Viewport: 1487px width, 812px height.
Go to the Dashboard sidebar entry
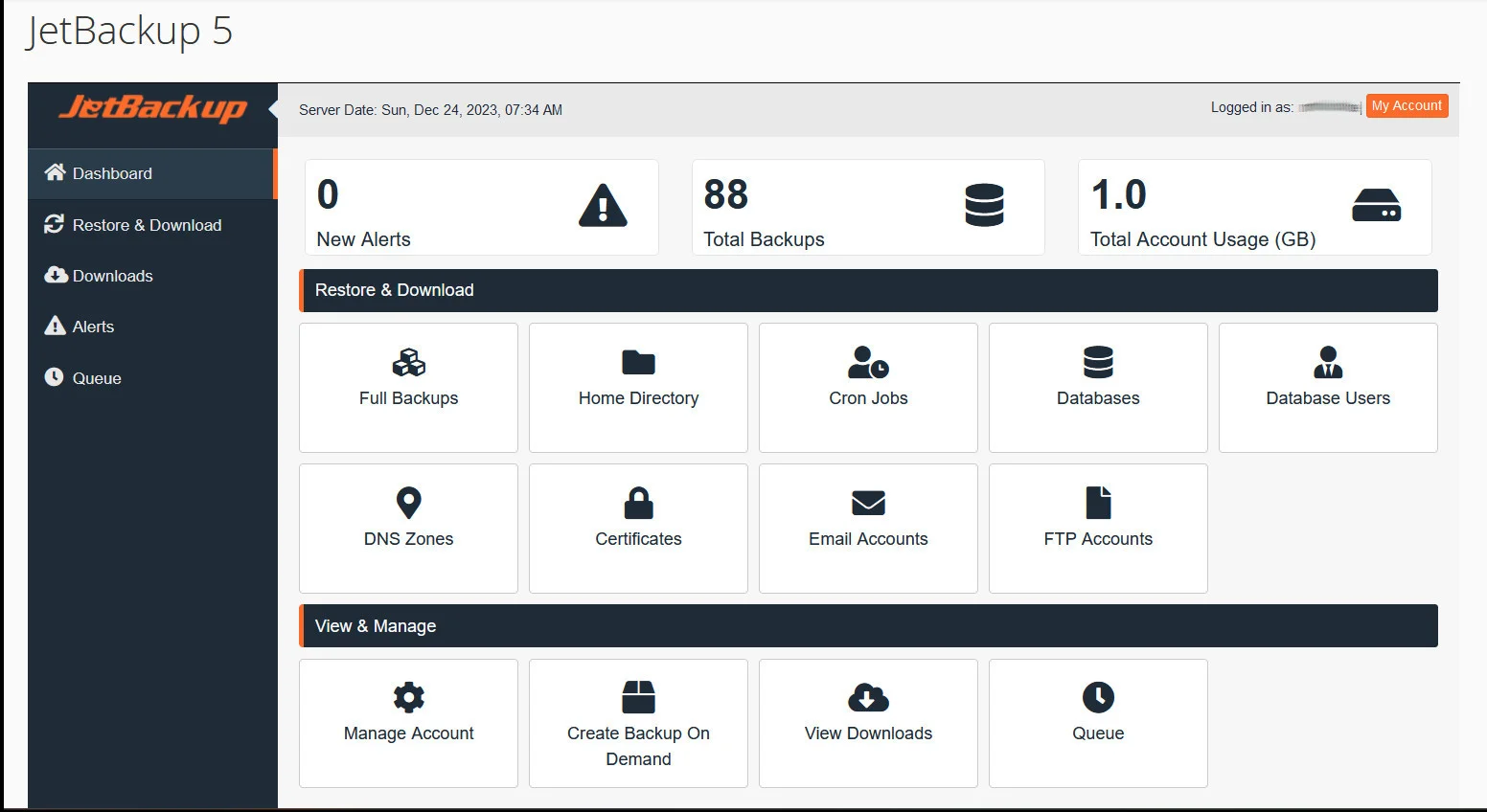pyautogui.click(x=112, y=173)
